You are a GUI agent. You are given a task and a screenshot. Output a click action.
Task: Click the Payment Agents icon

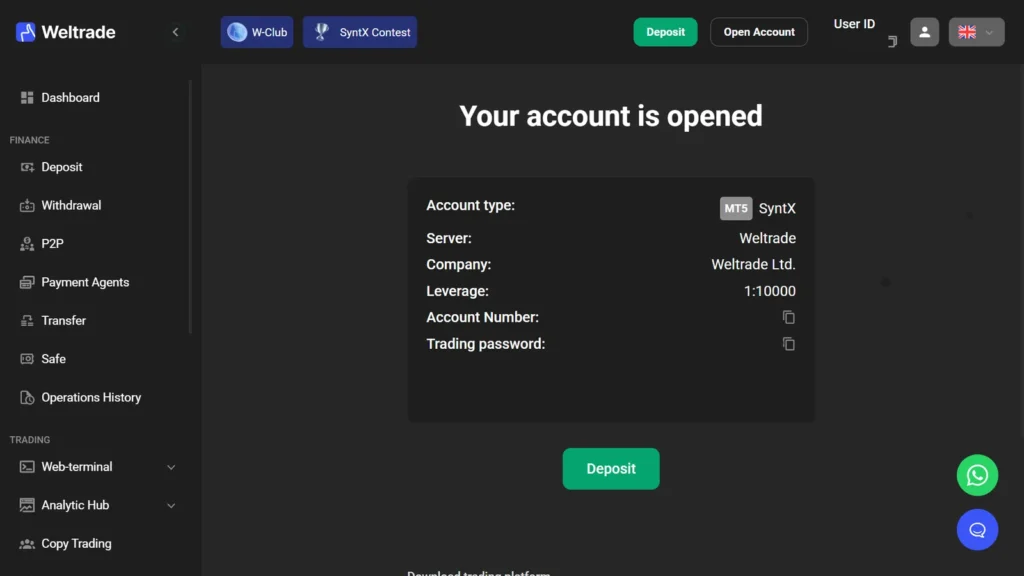[27, 282]
